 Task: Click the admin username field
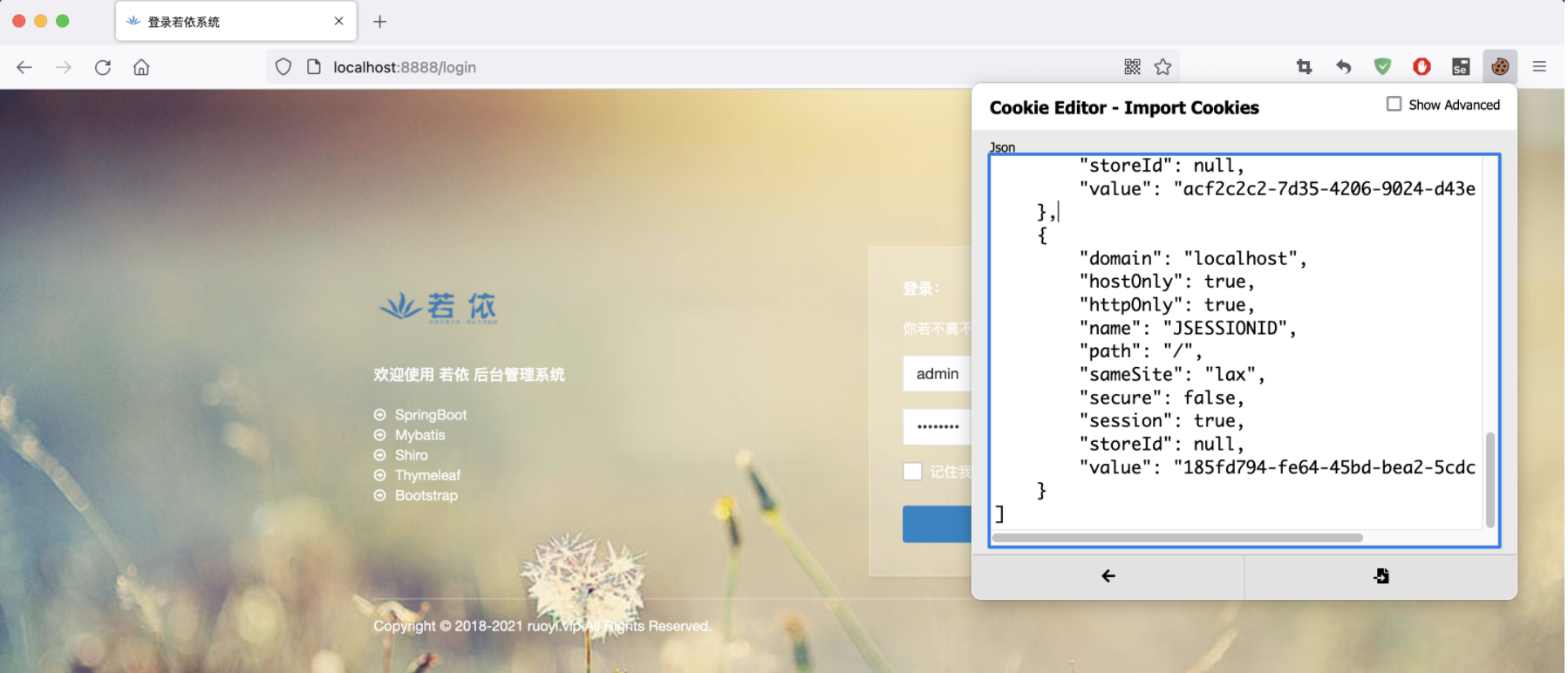(x=937, y=374)
